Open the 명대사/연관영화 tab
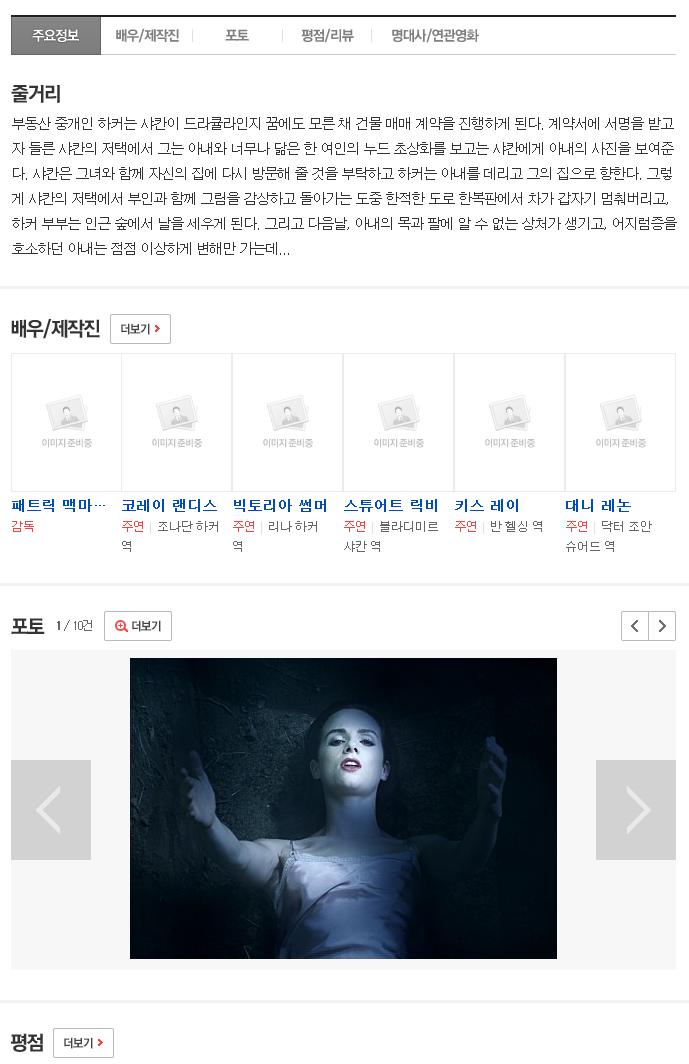Image resolution: width=689 pixels, height=1064 pixels. coord(434,35)
